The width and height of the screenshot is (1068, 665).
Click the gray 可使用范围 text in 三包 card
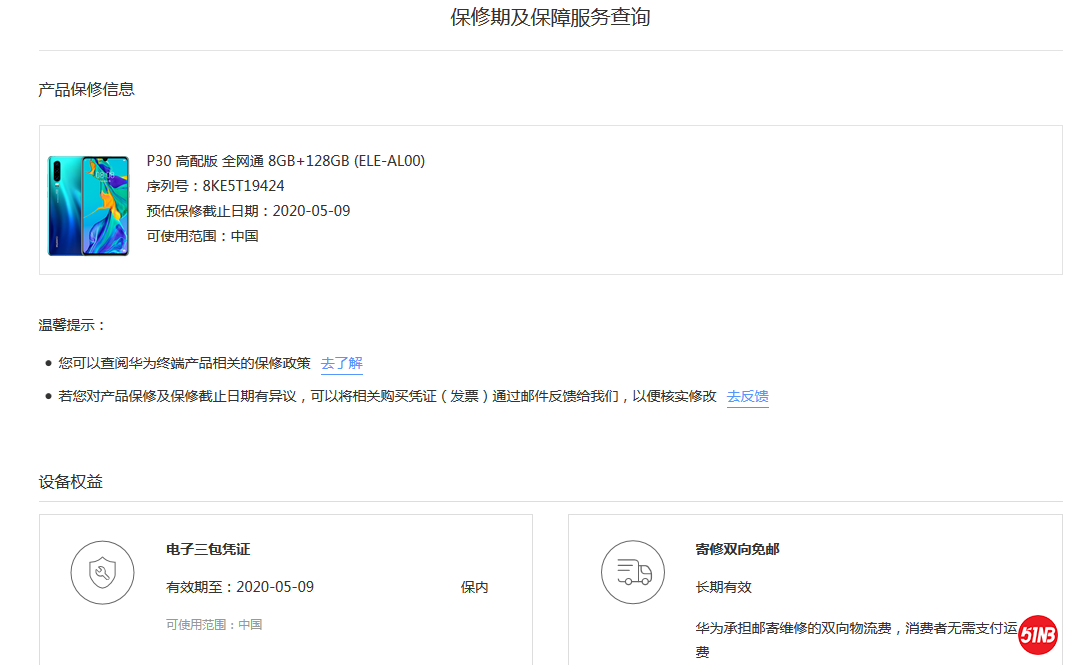pos(214,624)
